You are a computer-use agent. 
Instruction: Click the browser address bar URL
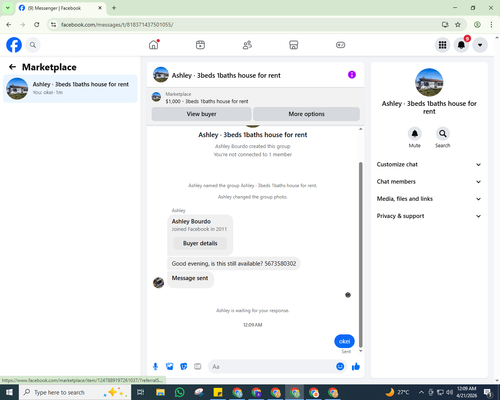pos(117,25)
